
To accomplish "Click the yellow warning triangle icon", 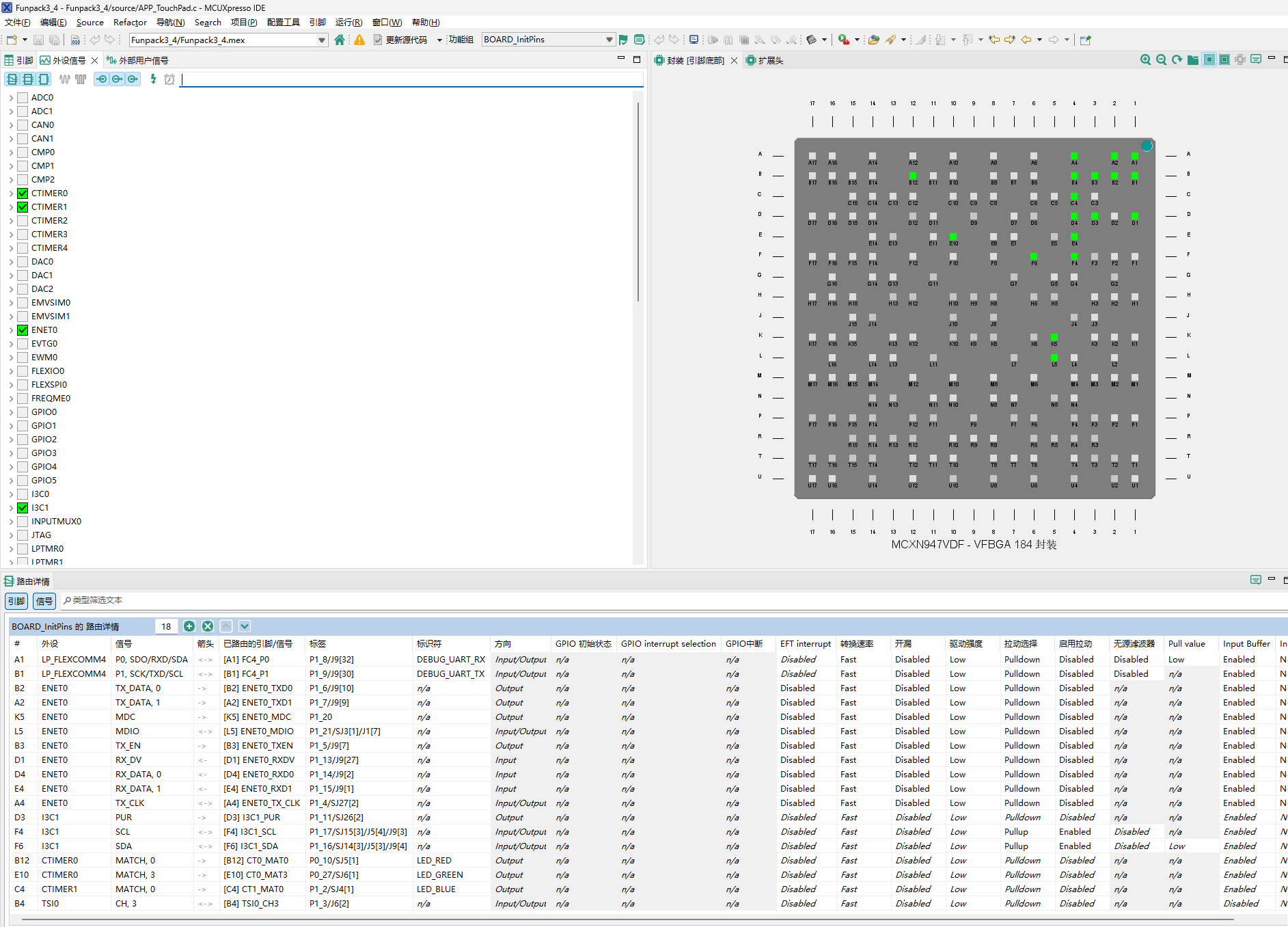I will click(x=359, y=40).
